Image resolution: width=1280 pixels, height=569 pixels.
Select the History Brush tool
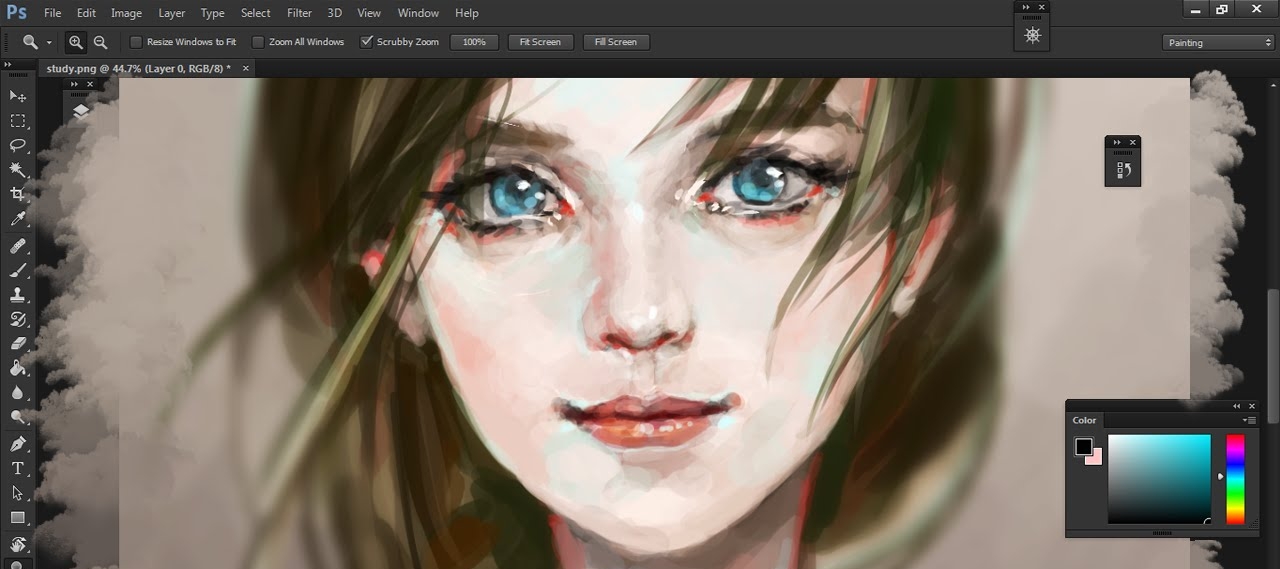pos(18,320)
